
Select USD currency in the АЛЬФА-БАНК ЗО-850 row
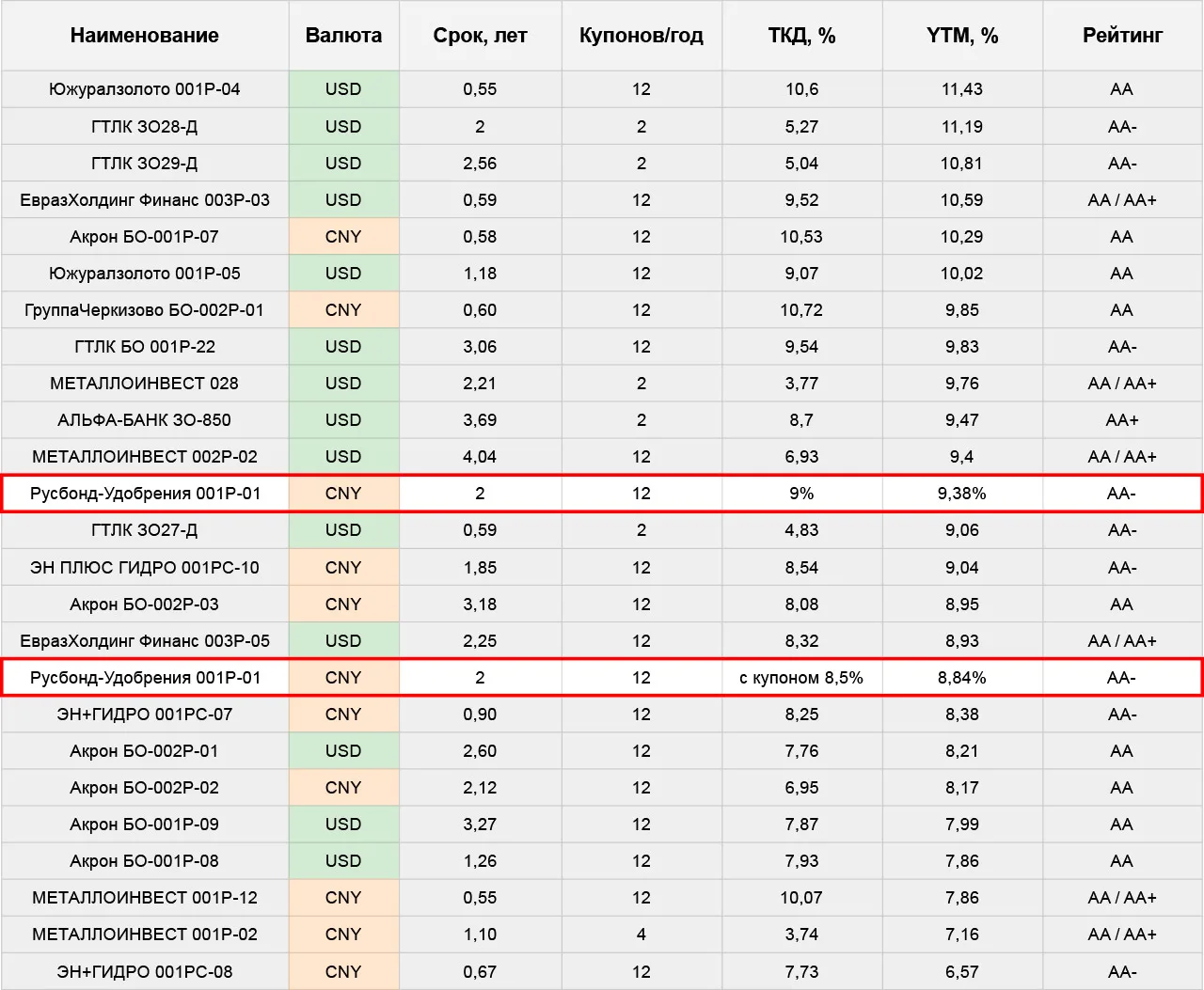pos(343,419)
